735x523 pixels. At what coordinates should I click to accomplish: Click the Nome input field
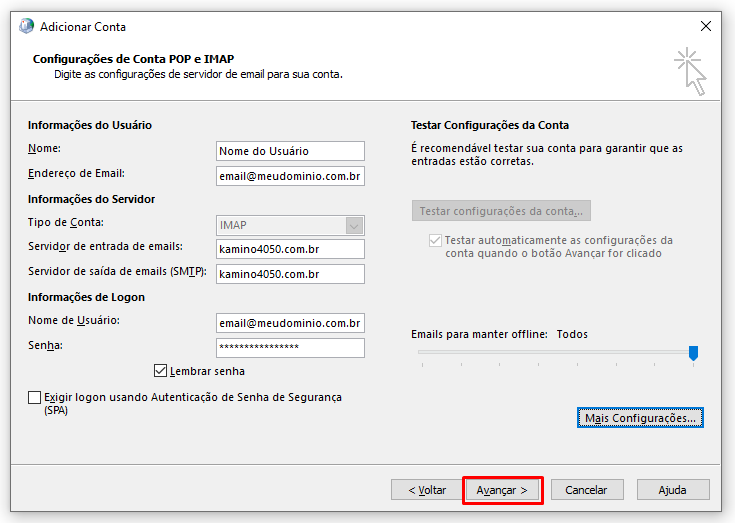click(x=290, y=151)
